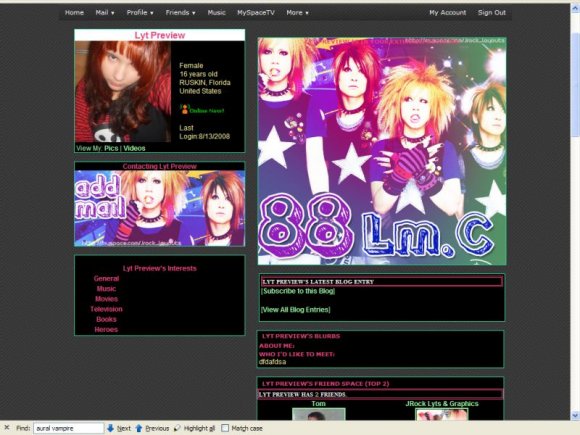This screenshot has height=435, width=580.
Task: Click 'RUSKIN, Florida' location text
Action: 205,82
